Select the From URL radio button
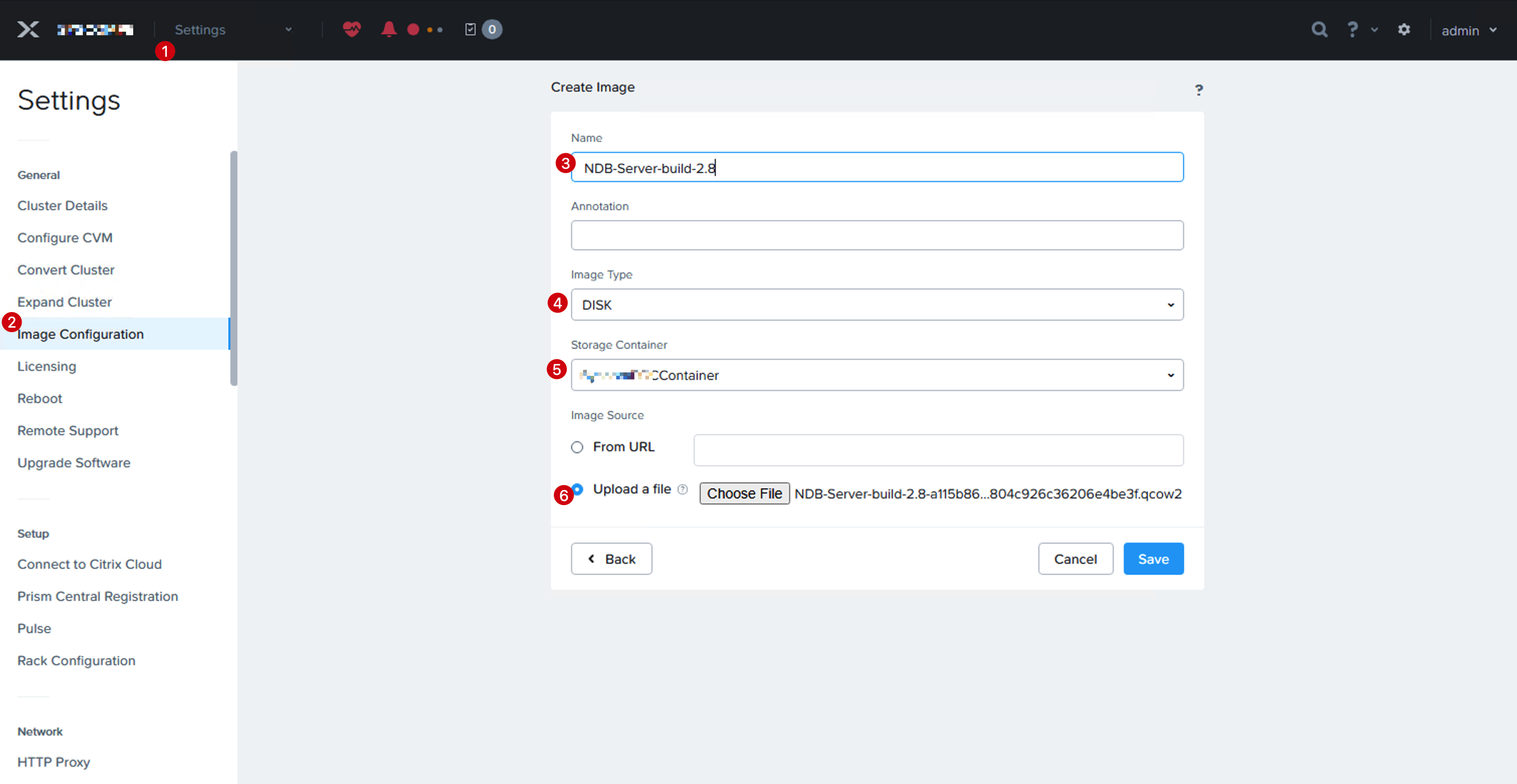1517x784 pixels. pos(577,447)
